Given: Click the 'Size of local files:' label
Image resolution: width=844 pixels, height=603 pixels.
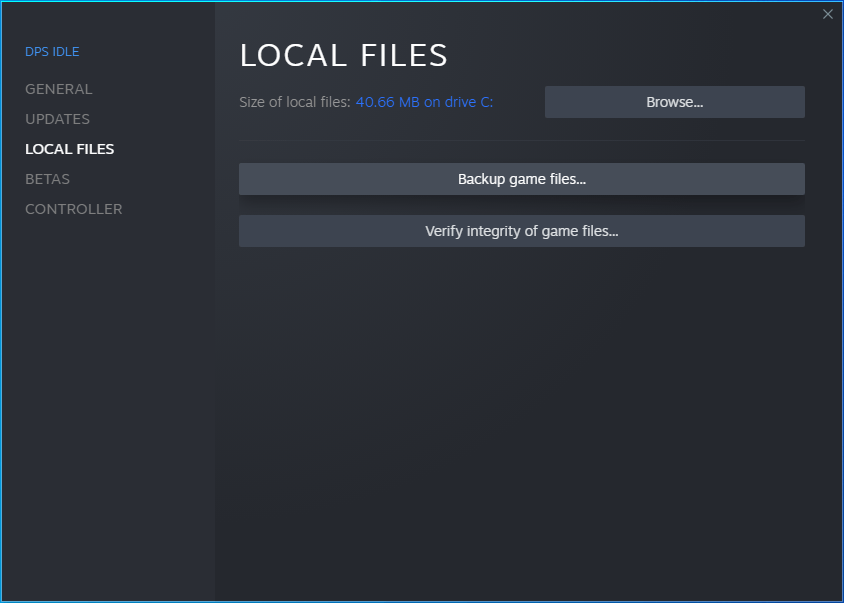Looking at the screenshot, I should tap(294, 102).
